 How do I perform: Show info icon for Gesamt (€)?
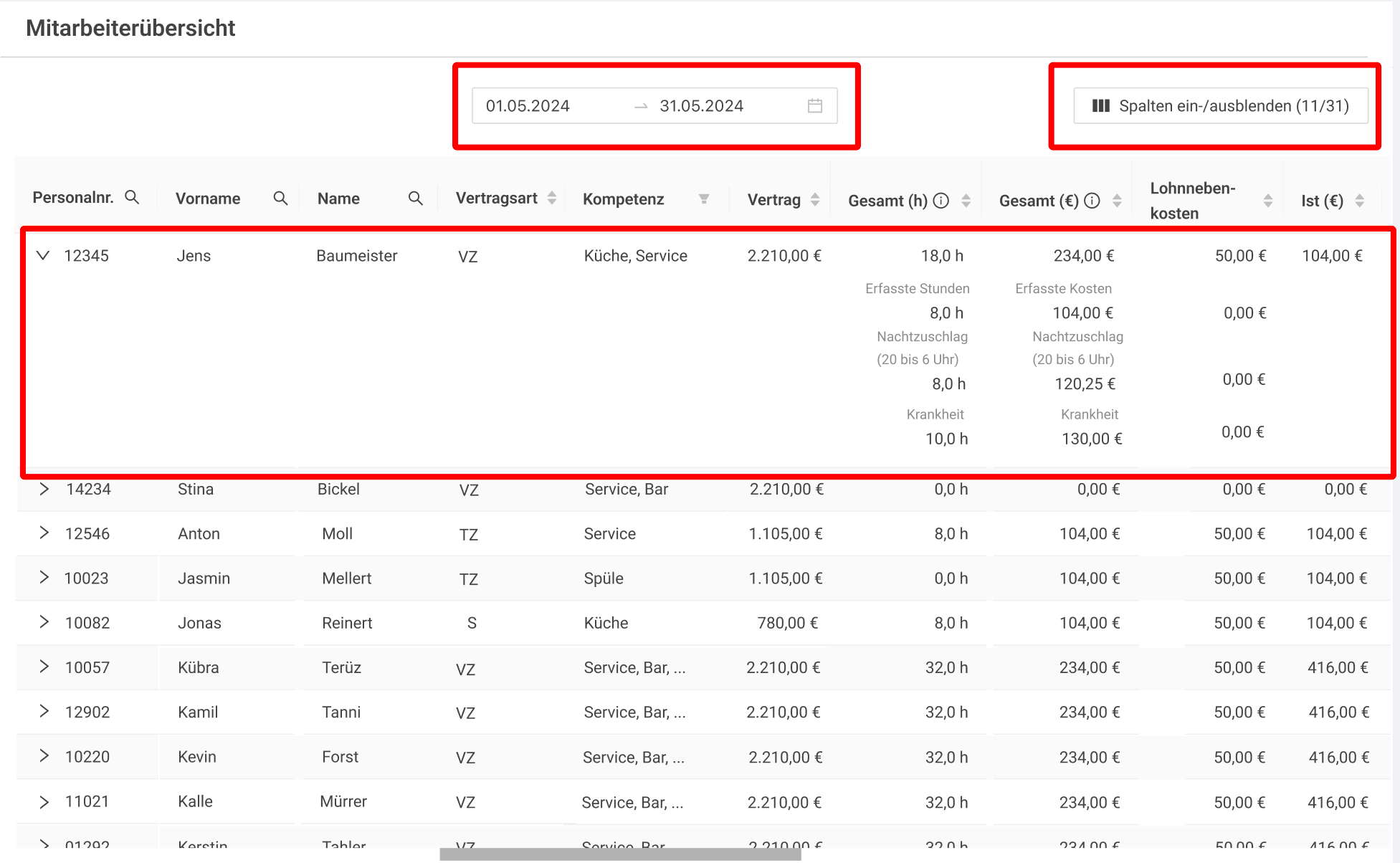coord(1092,201)
